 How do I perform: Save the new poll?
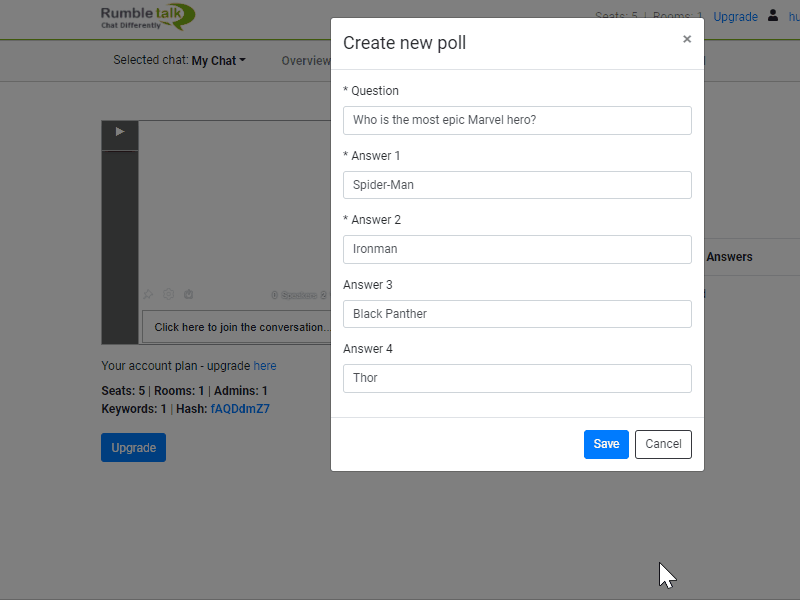click(x=606, y=444)
